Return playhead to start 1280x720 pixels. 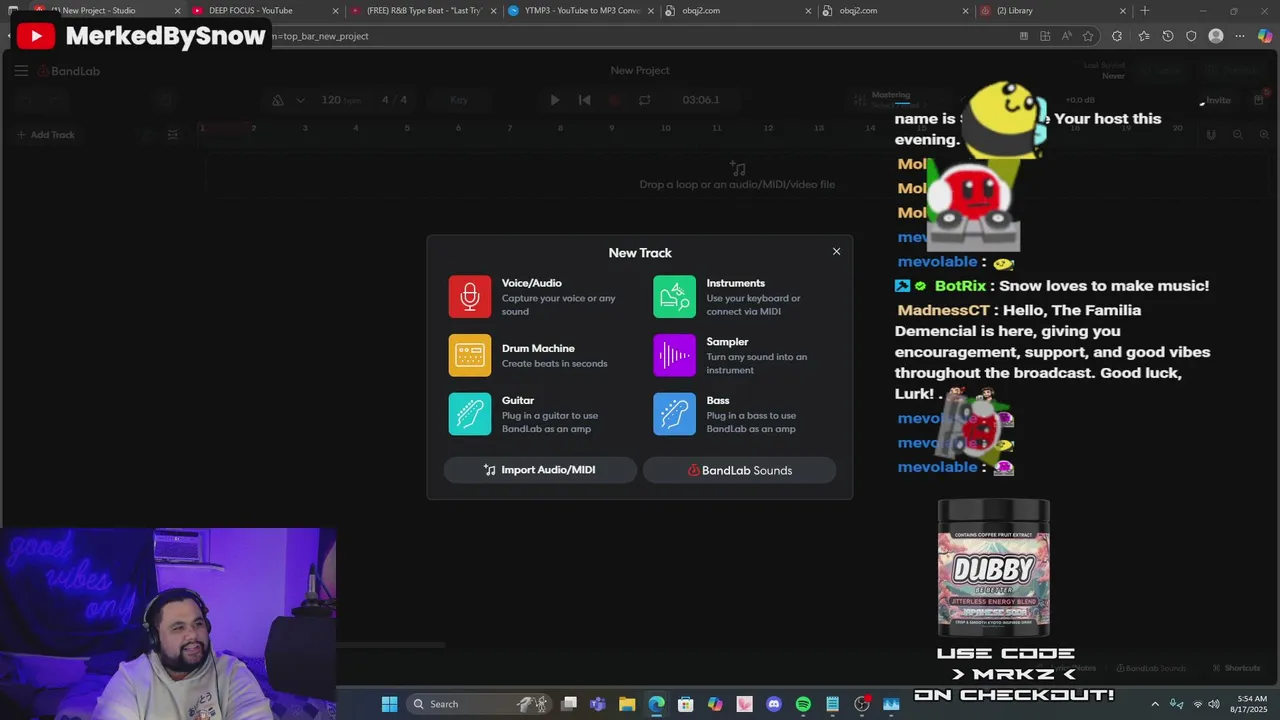(585, 100)
